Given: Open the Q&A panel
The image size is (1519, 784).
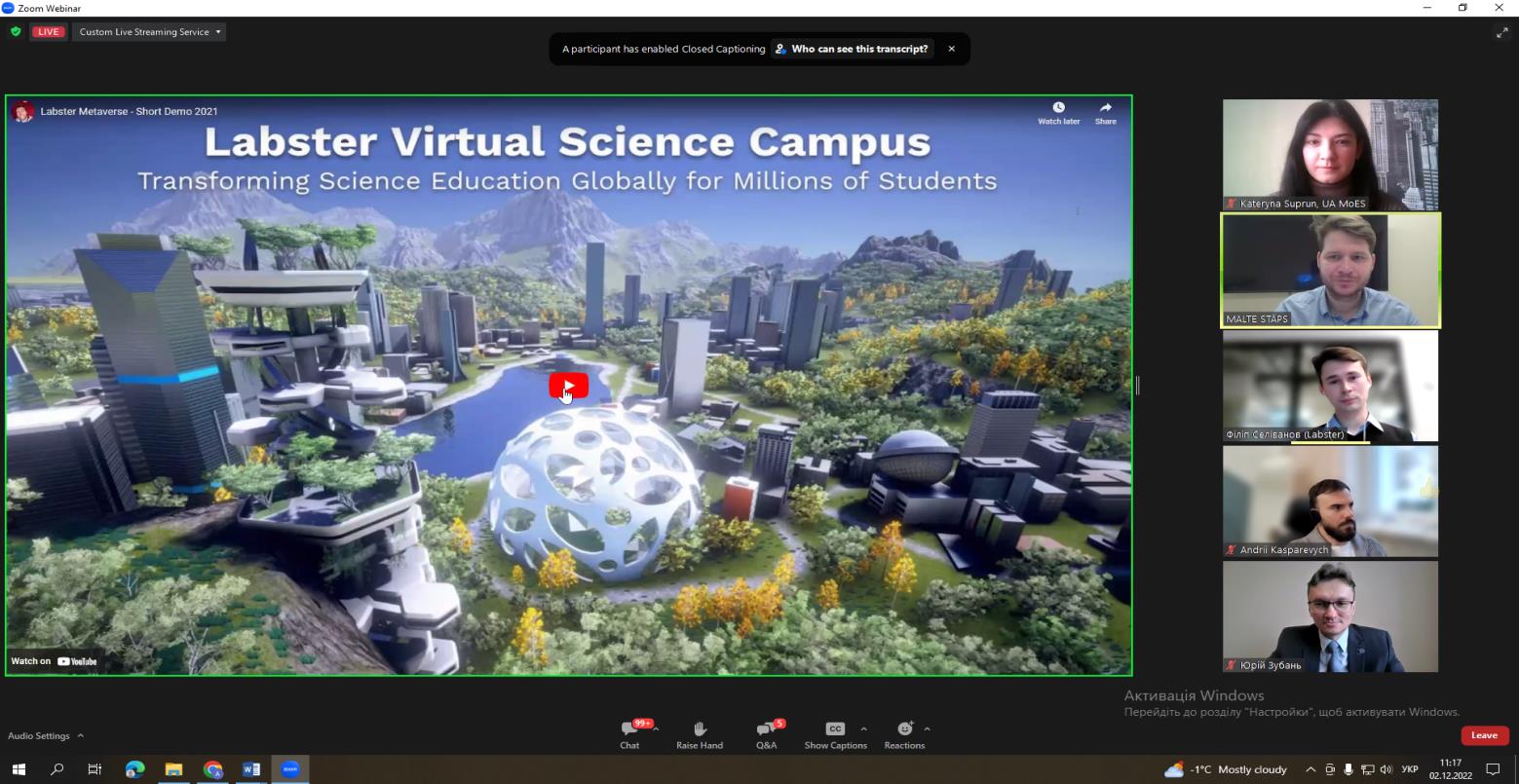Looking at the screenshot, I should coord(767,735).
